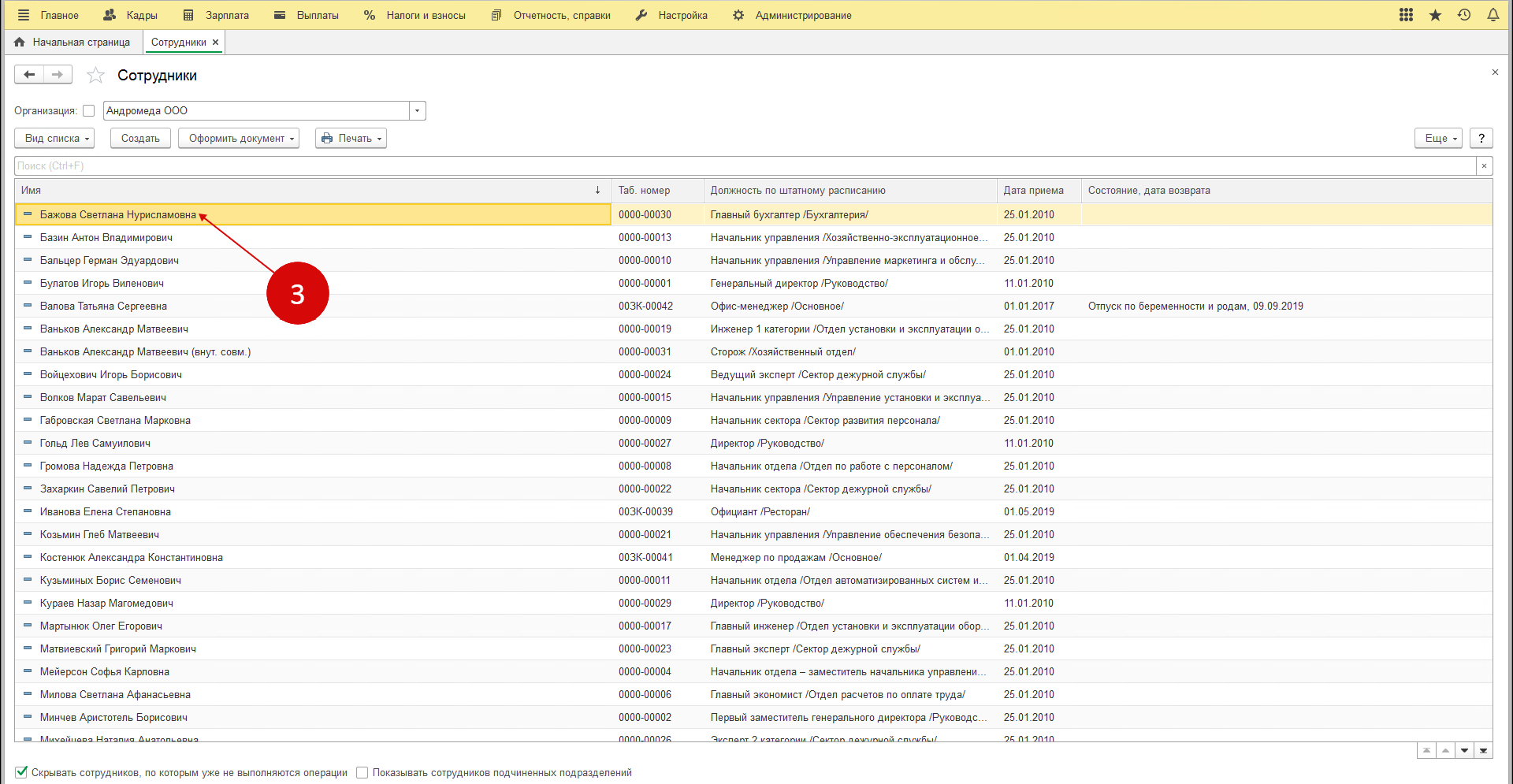The height and width of the screenshot is (784, 1513).
Task: Clear the search field X button
Action: [1484, 165]
